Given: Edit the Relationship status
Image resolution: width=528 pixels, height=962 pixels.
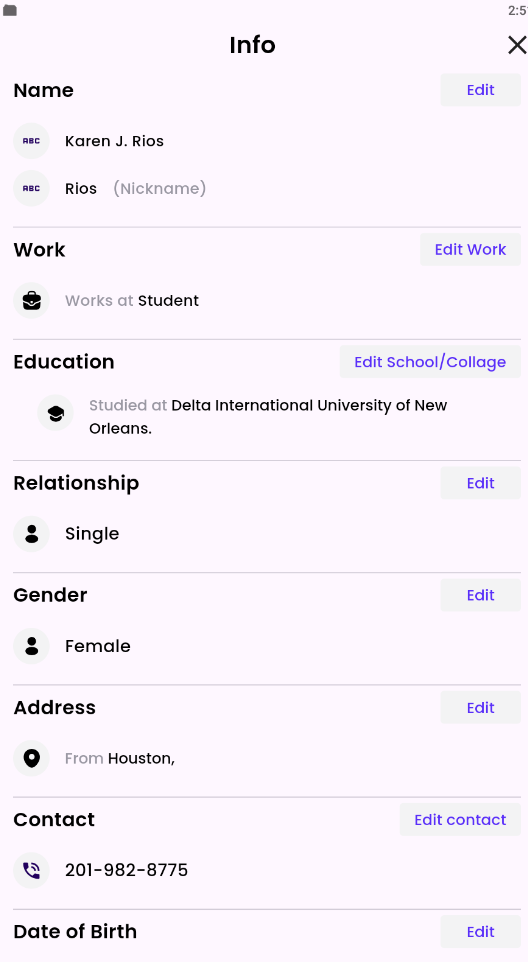Looking at the screenshot, I should tap(481, 483).
